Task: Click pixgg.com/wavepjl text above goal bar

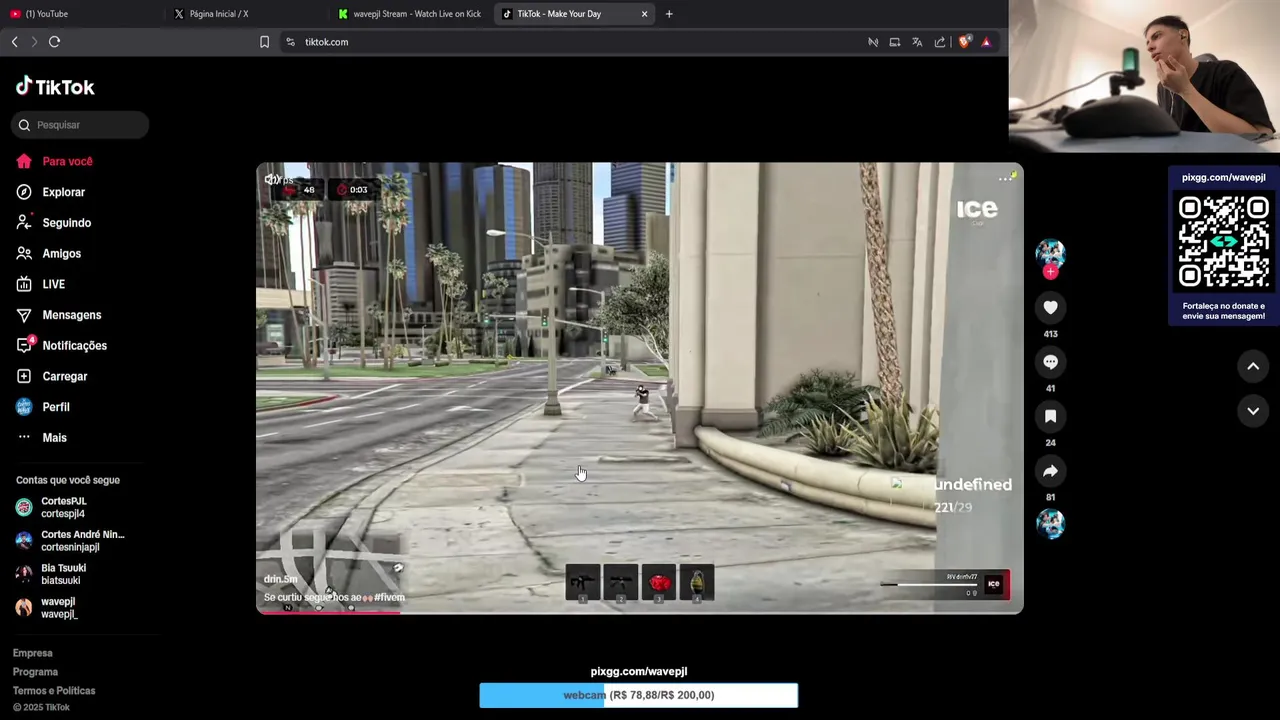Action: [639, 672]
